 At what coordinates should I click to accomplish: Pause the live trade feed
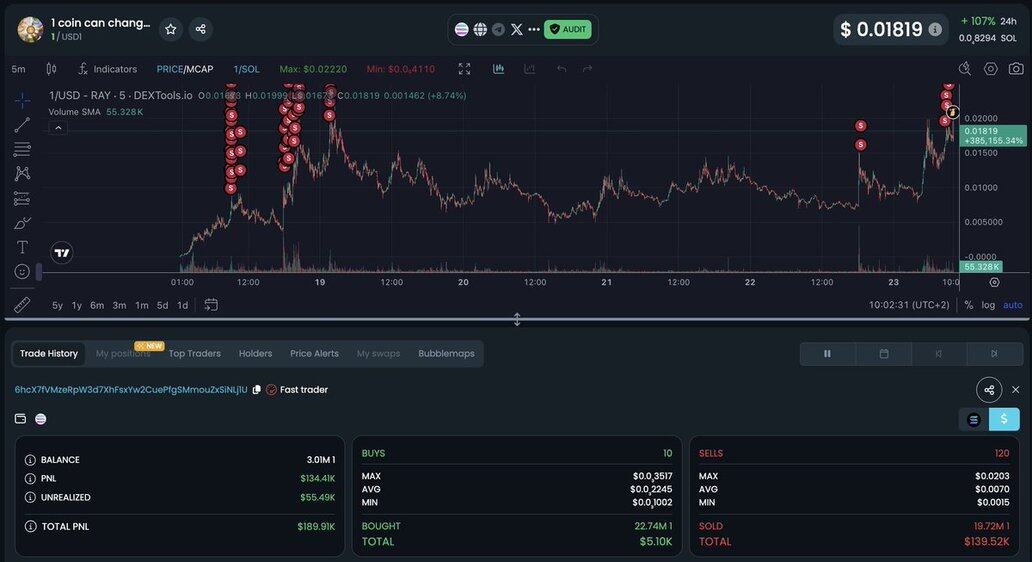827,353
